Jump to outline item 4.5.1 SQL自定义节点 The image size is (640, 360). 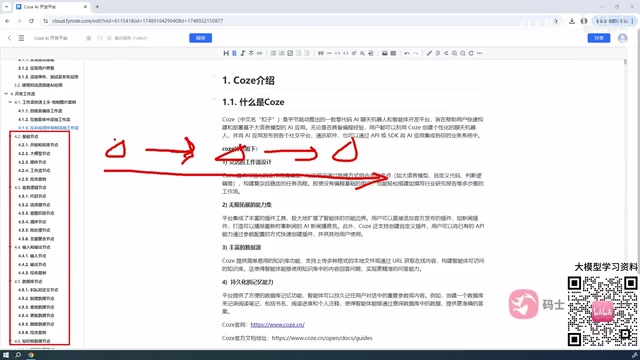coord(38,290)
